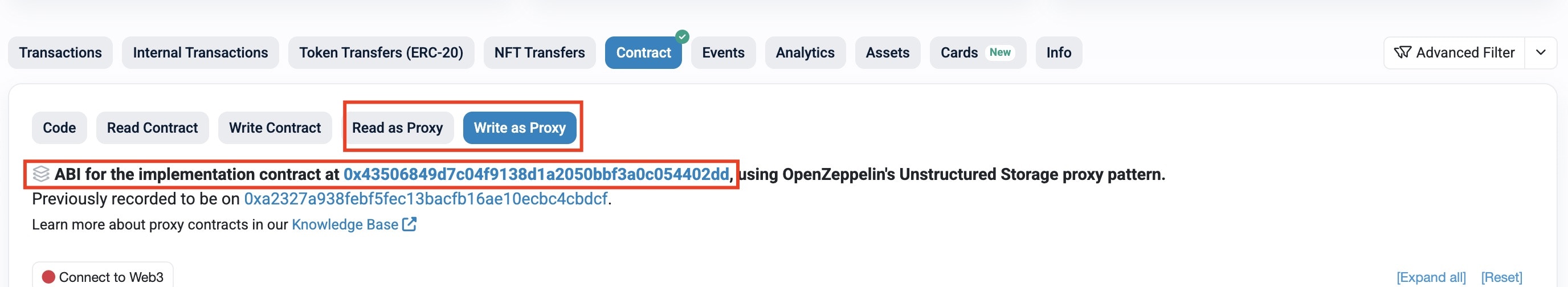Click the Connect to Web3 button

102,277
